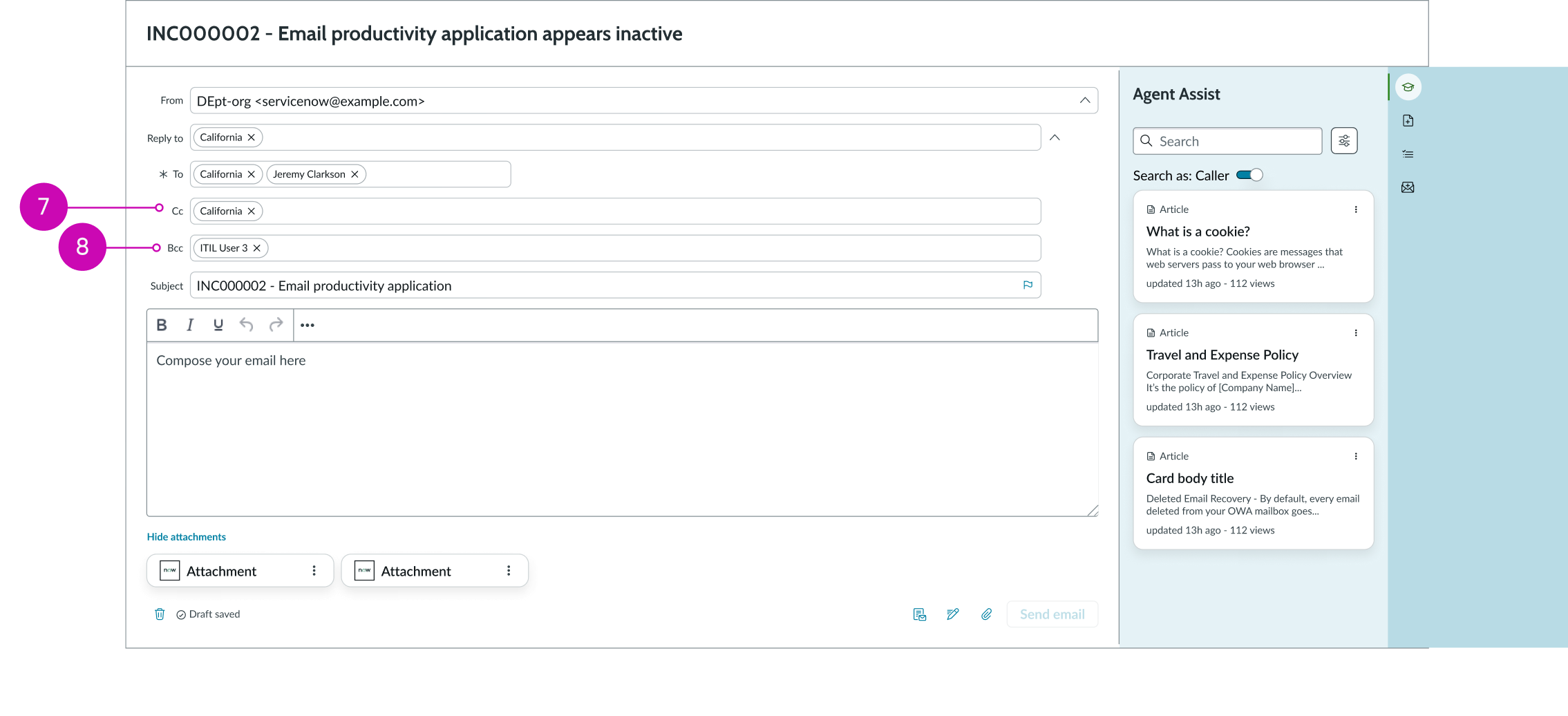
Task: Click the signature pen icon
Action: 953,614
